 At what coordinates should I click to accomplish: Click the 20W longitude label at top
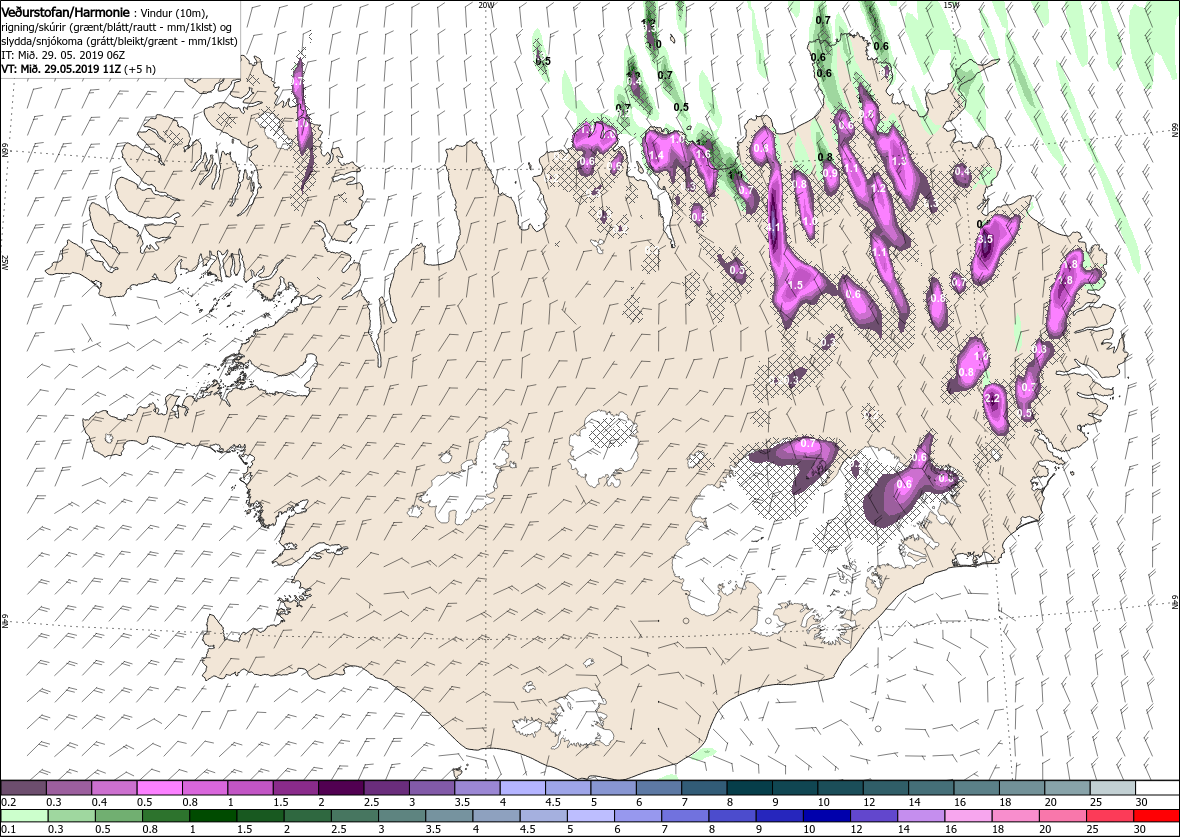487,5
